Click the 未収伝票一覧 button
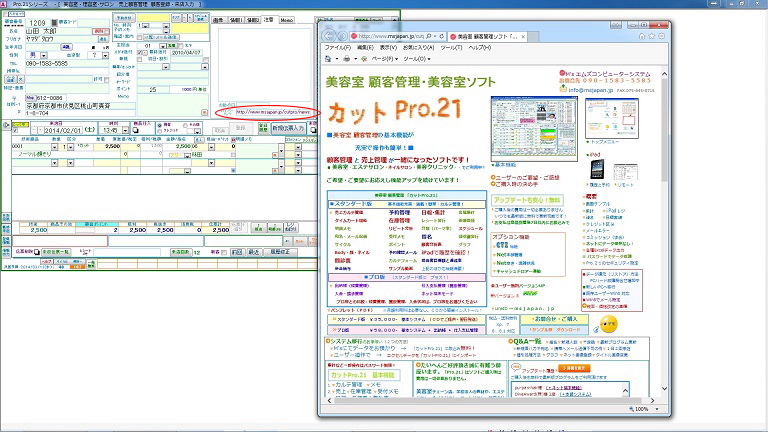This screenshot has height=432, width=768. click(56, 252)
